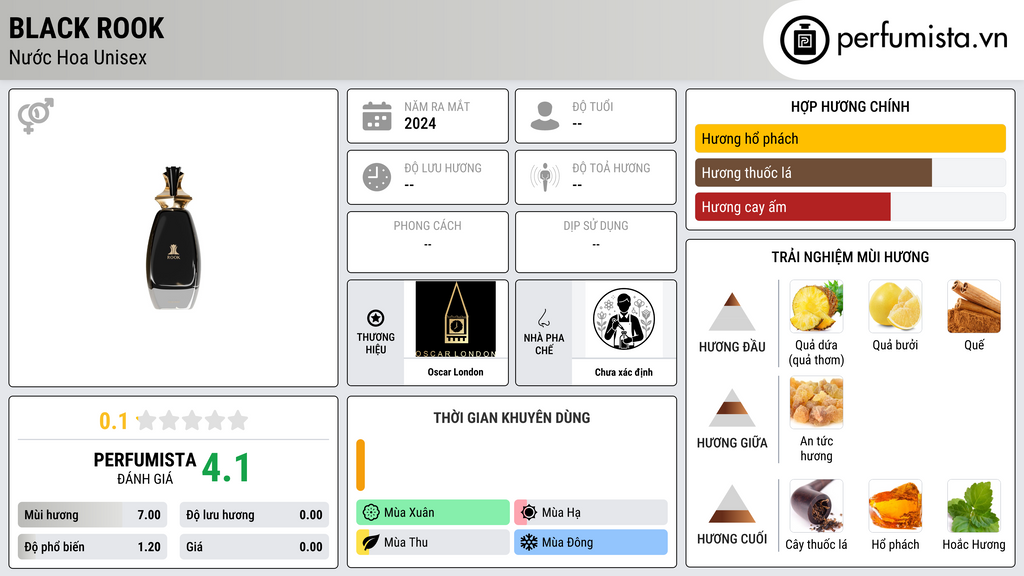
Task: Click the Dịp sử dụng box
Action: pyautogui.click(x=596, y=242)
